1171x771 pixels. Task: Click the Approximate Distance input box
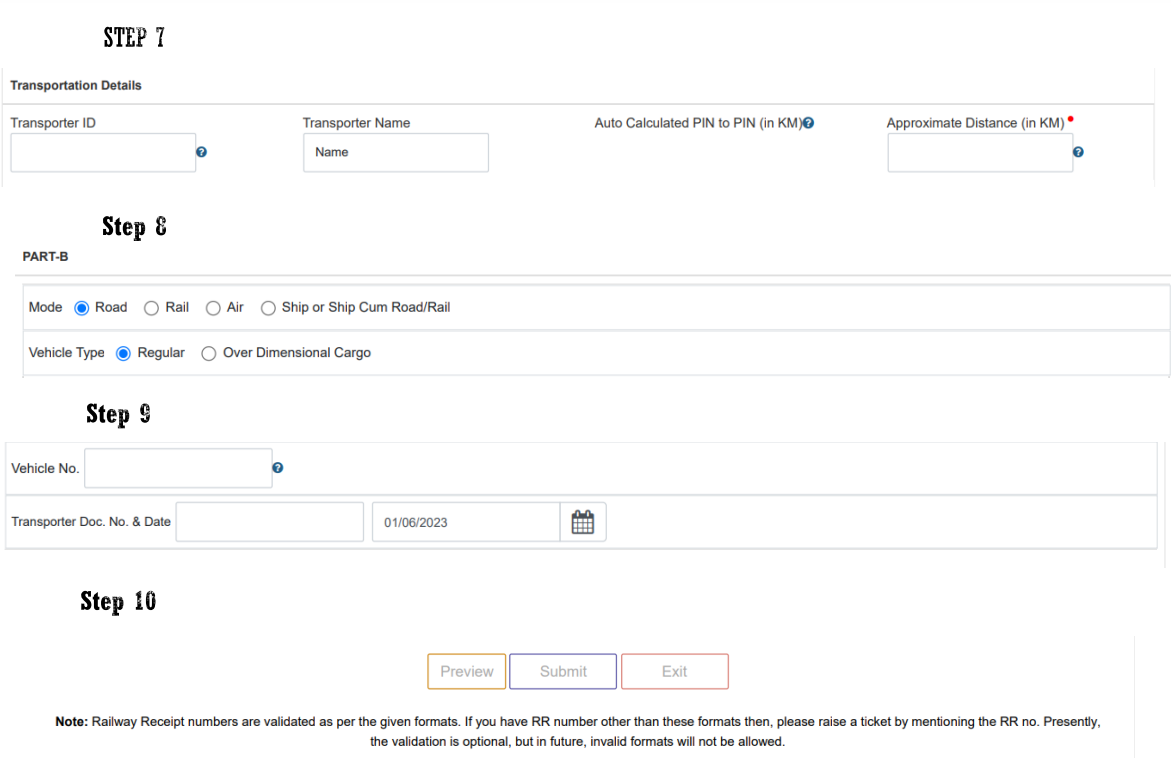tap(980, 153)
